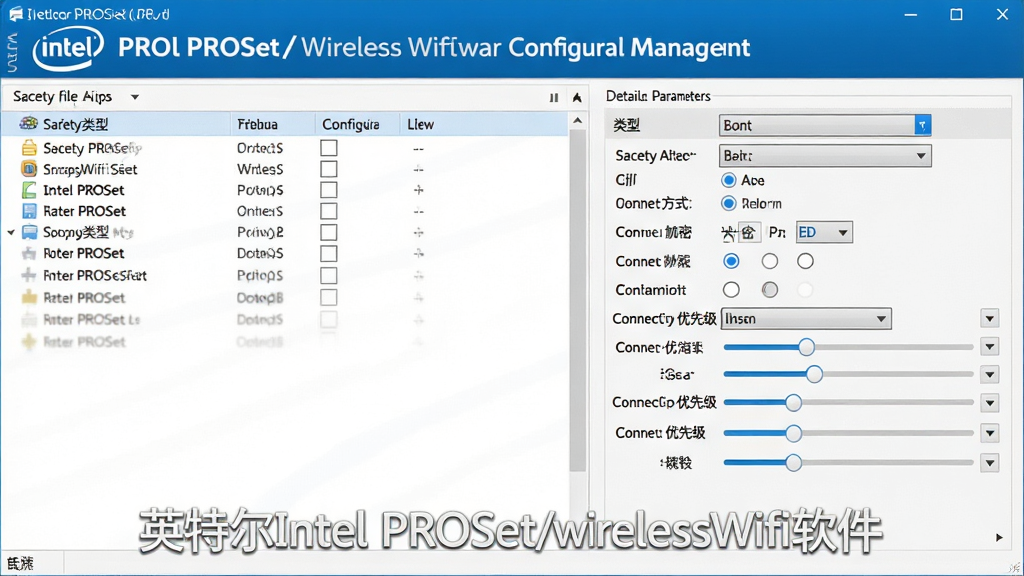1024x576 pixels.
Task: Click the Safety类型 column header
Action: [116, 124]
